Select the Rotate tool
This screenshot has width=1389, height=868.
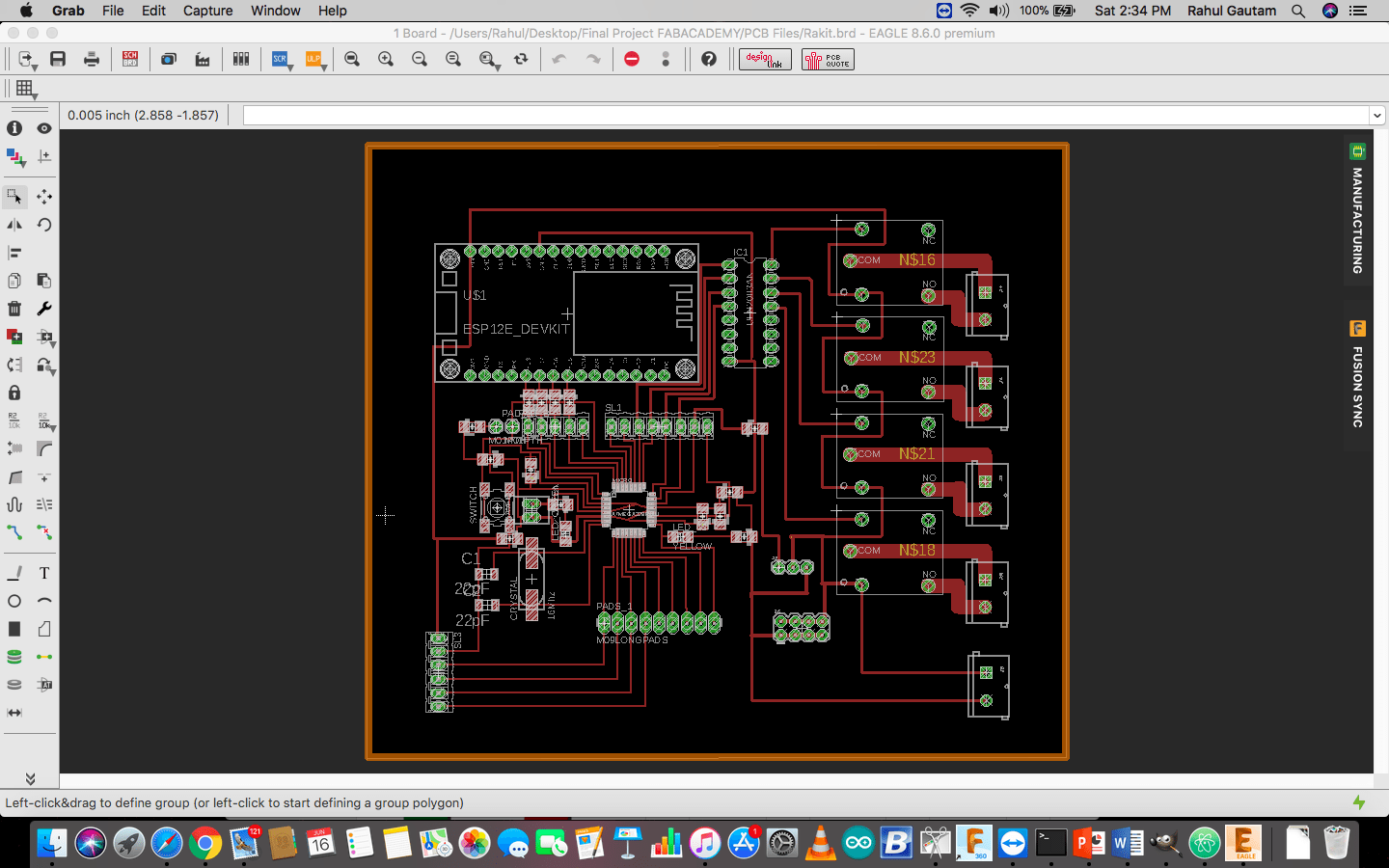[x=44, y=225]
